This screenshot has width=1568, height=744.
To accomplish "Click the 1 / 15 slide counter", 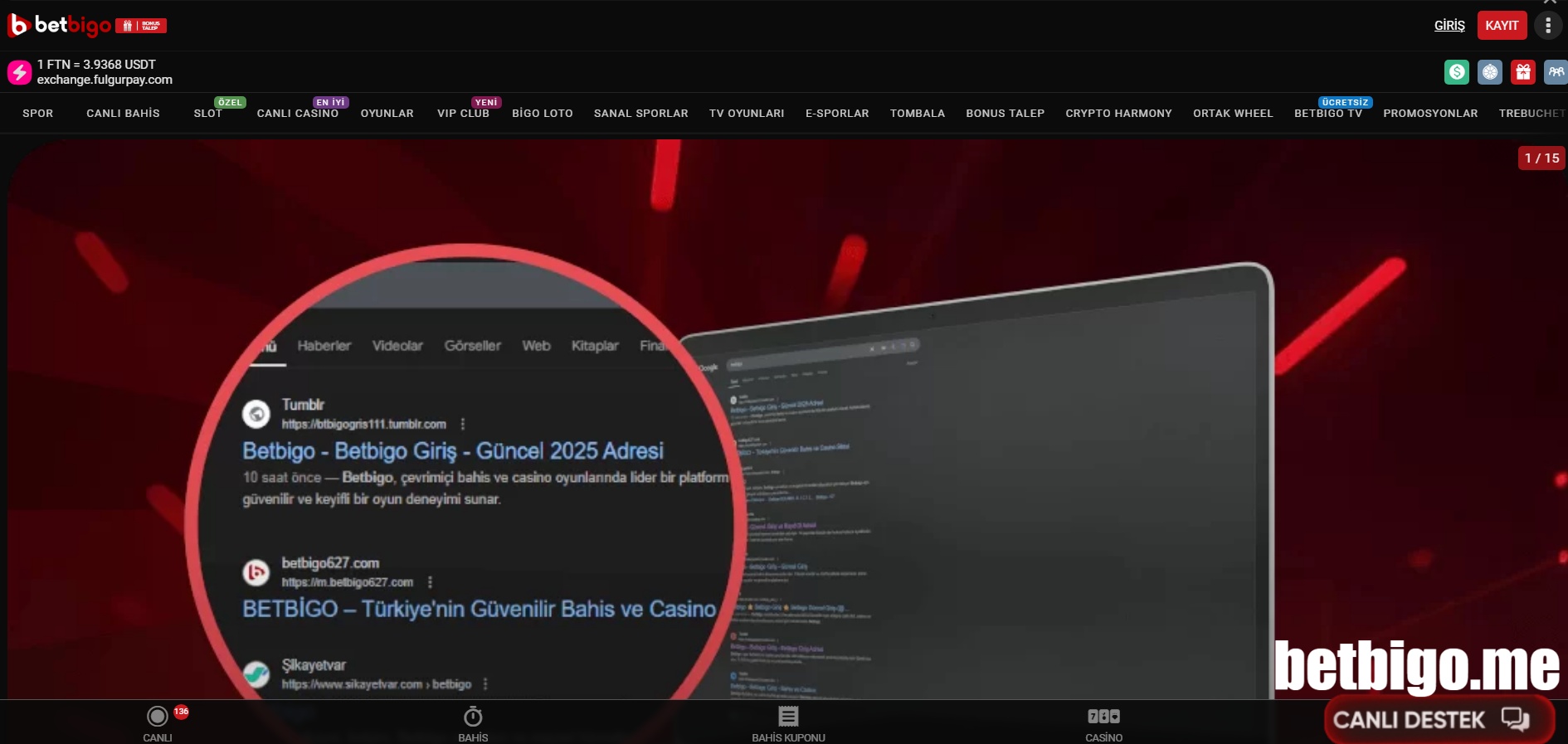I will point(1541,158).
